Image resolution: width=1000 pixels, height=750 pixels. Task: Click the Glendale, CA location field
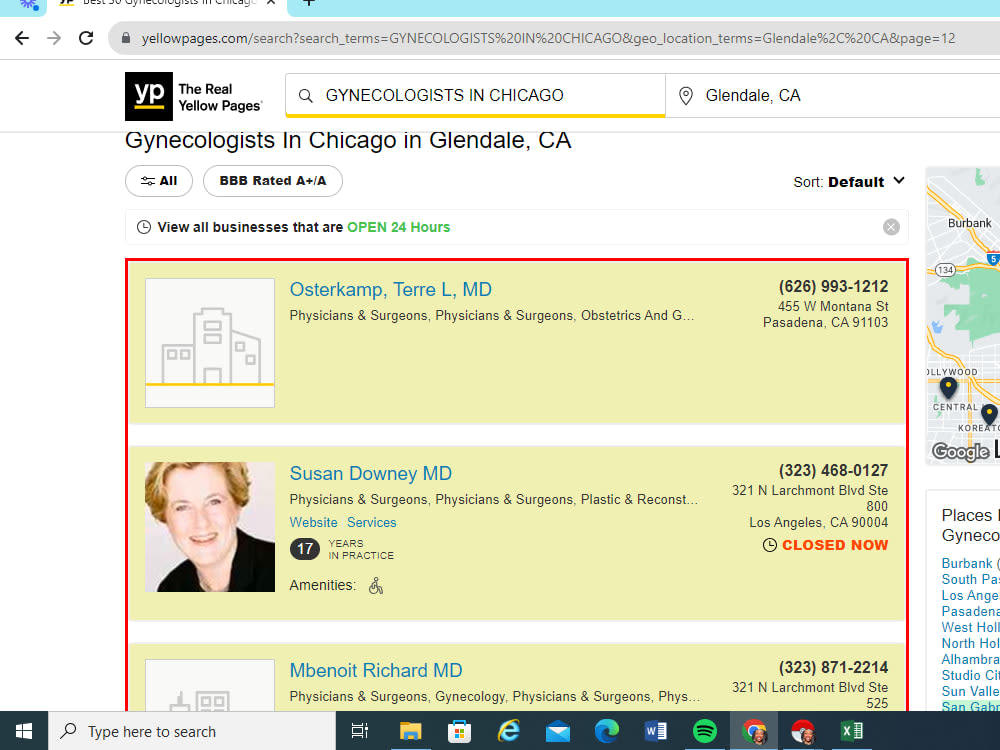(x=832, y=96)
